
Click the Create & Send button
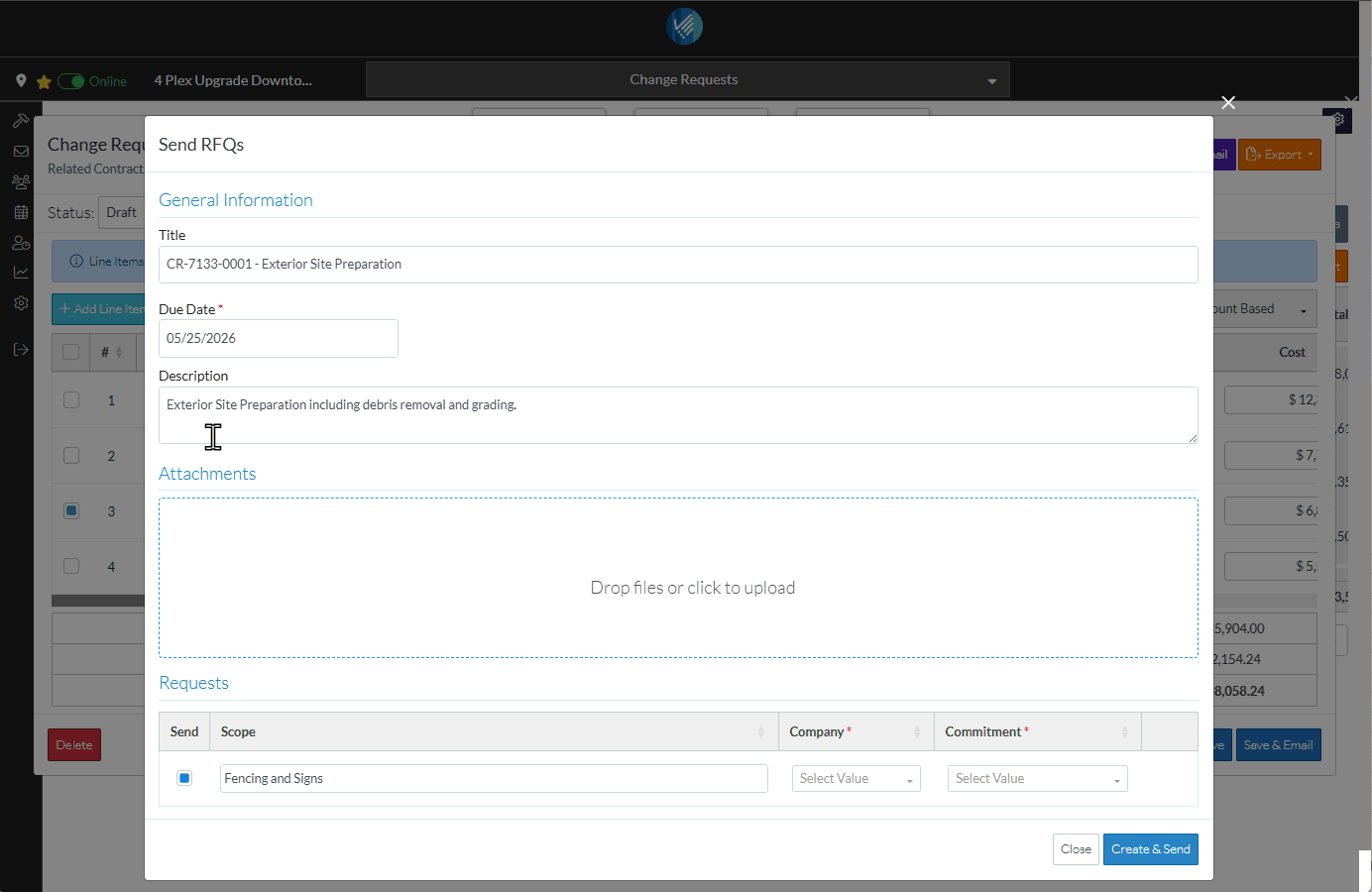click(1151, 849)
